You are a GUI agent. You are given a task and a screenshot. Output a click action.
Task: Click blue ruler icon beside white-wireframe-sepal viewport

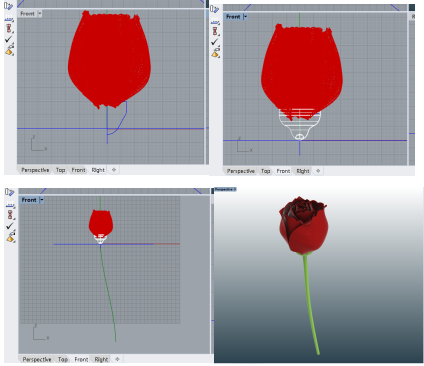215,9
